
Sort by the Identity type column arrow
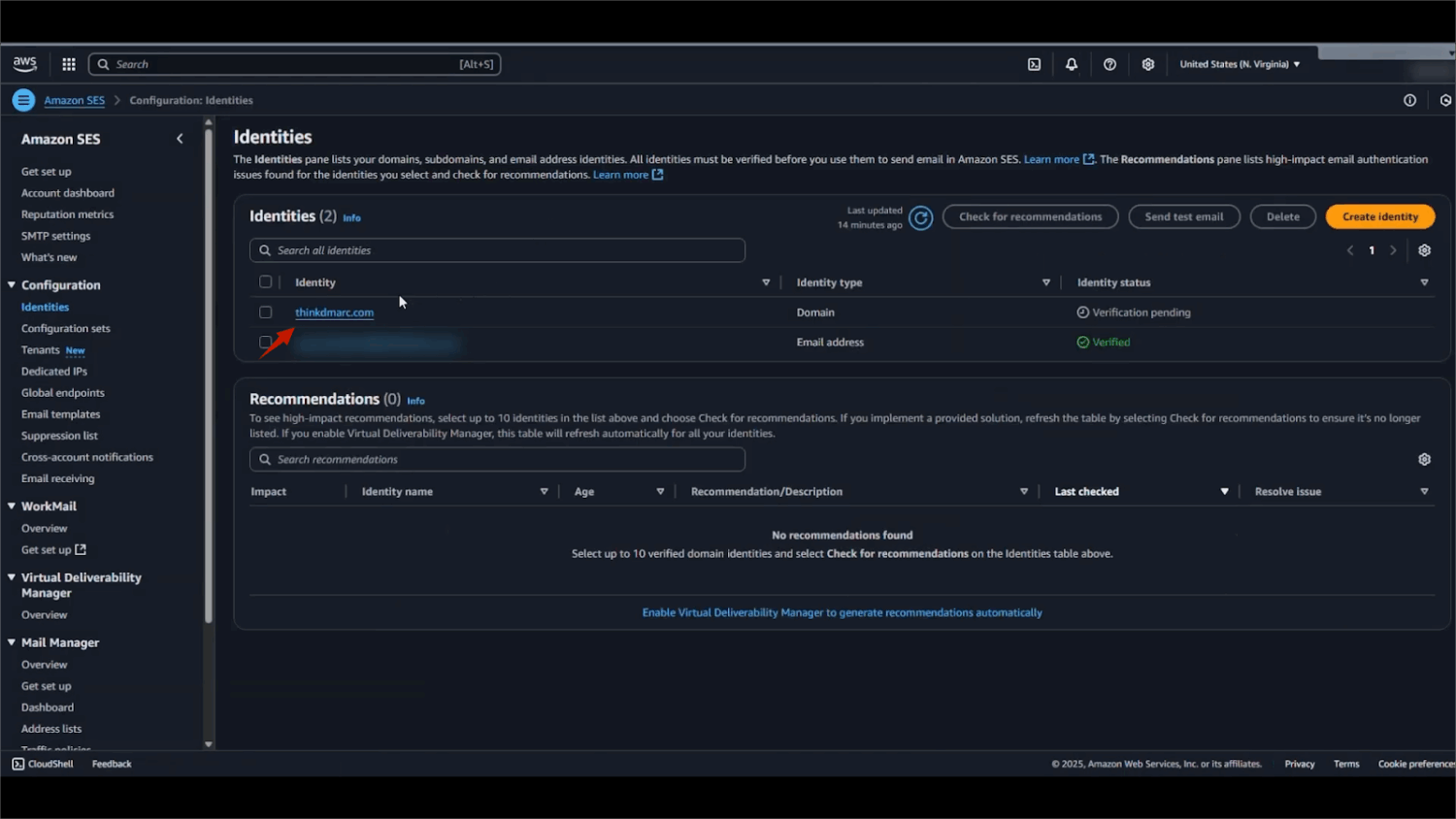click(1046, 282)
